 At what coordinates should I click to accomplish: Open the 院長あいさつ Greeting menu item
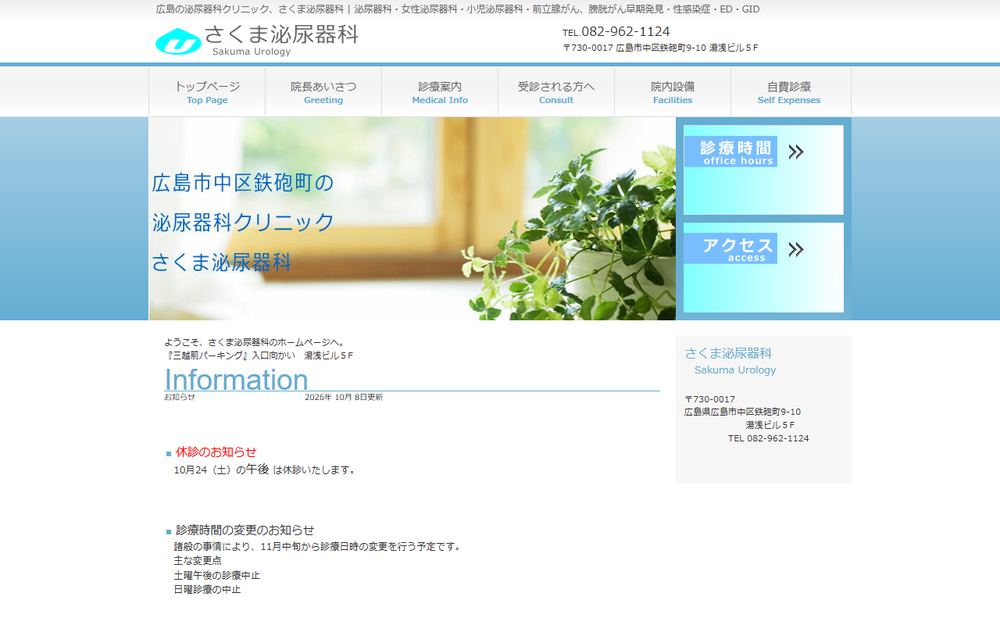tap(323, 92)
